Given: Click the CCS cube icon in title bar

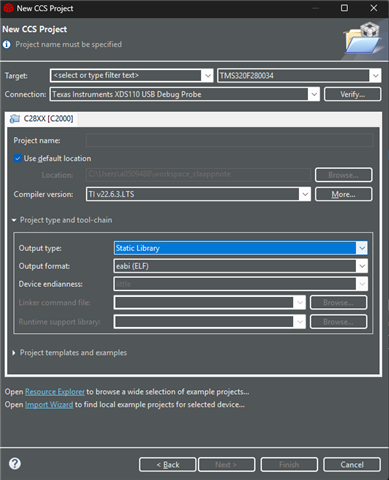Looking at the screenshot, I should 8,8.
